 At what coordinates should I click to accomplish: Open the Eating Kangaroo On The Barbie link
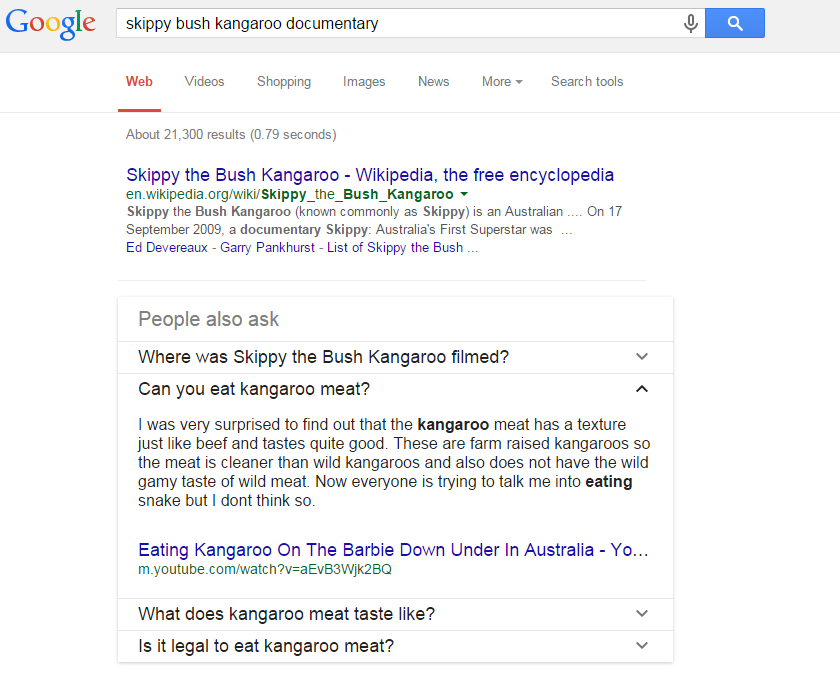(x=393, y=550)
